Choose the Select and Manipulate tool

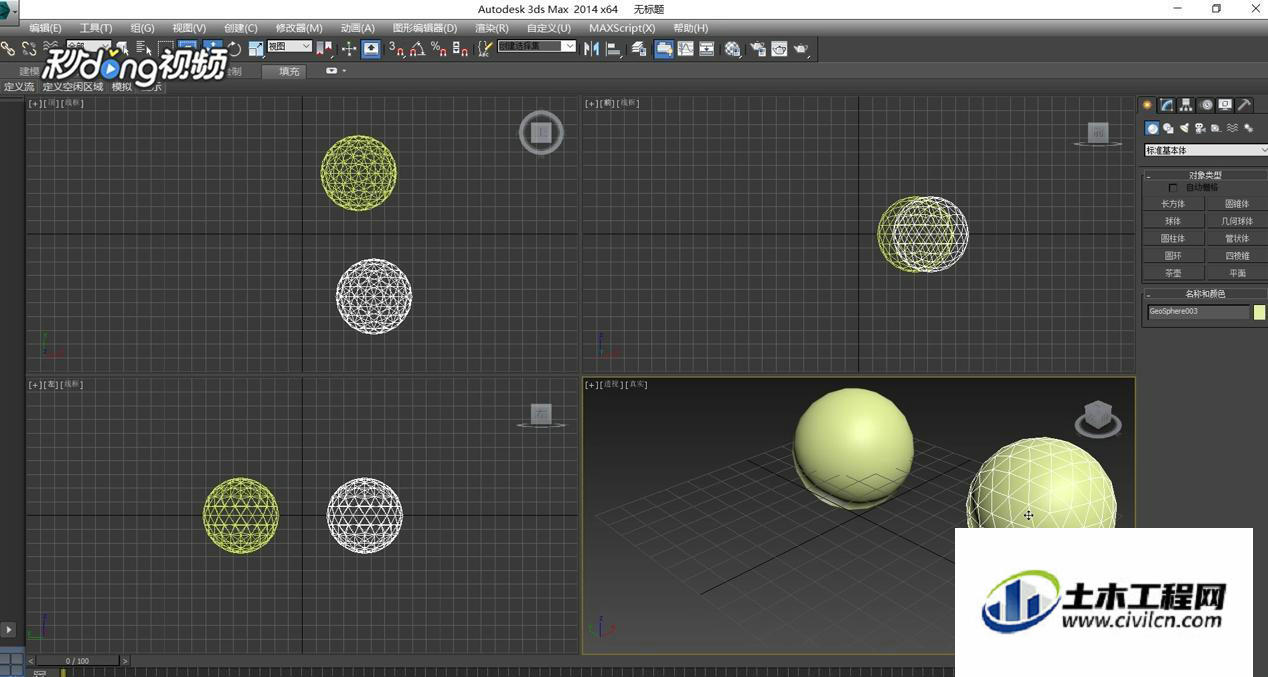(349, 48)
